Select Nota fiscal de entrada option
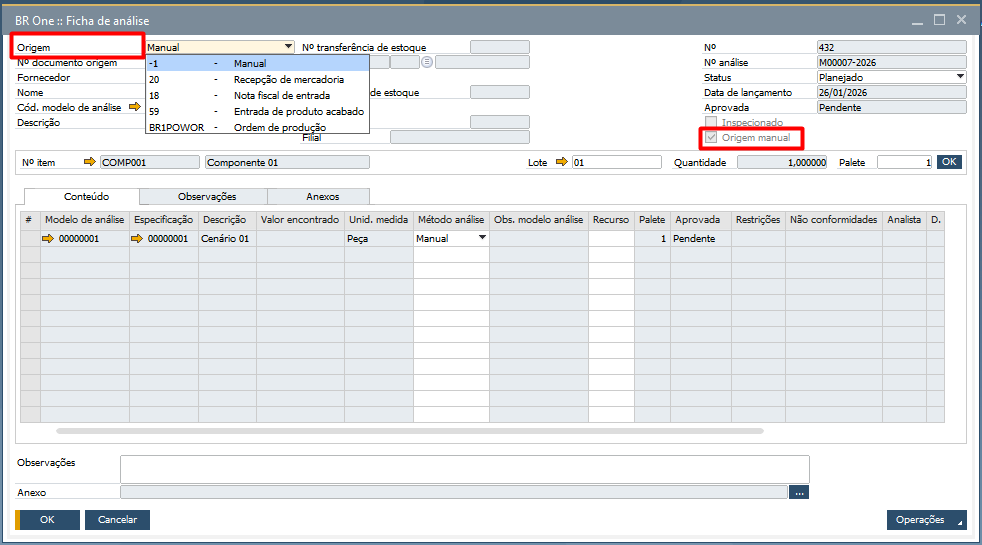 pos(281,95)
